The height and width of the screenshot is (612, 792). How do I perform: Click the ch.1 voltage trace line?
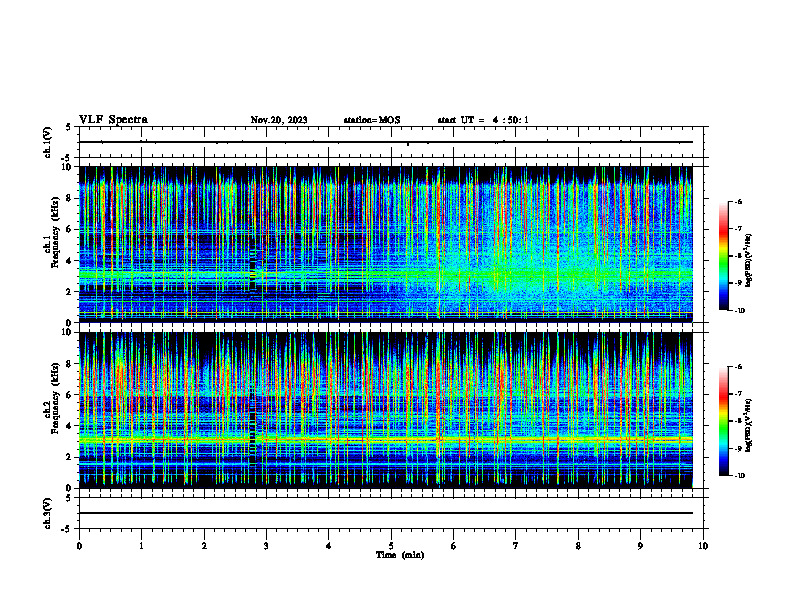tap(386, 142)
